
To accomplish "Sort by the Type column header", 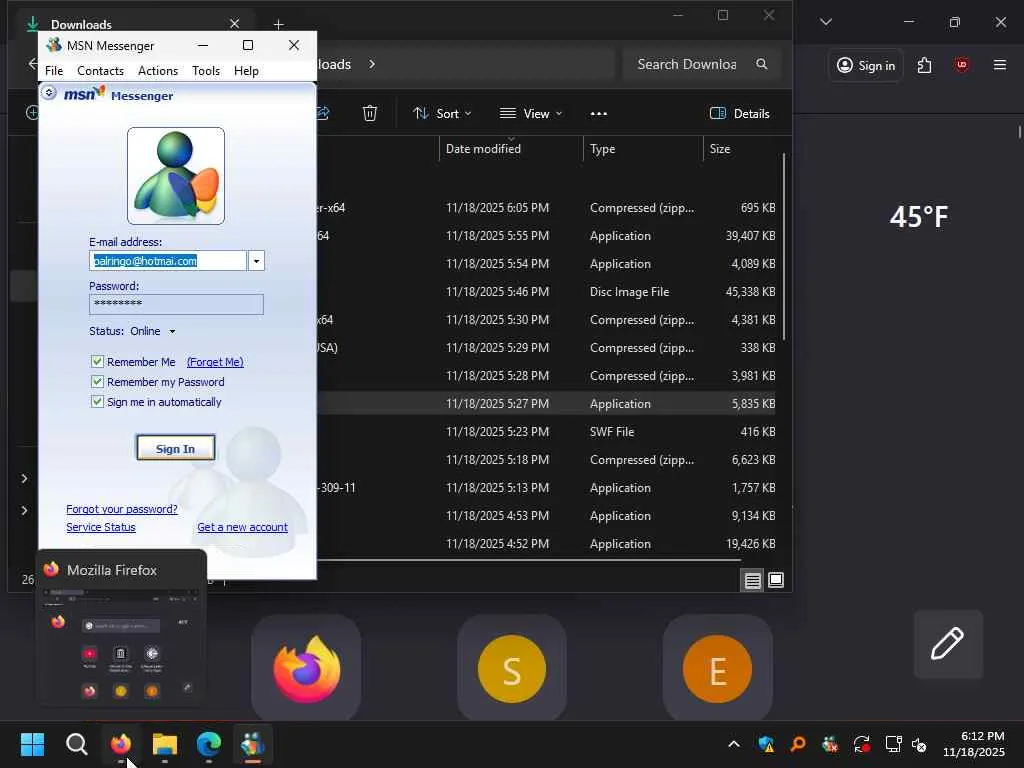I will [643, 149].
